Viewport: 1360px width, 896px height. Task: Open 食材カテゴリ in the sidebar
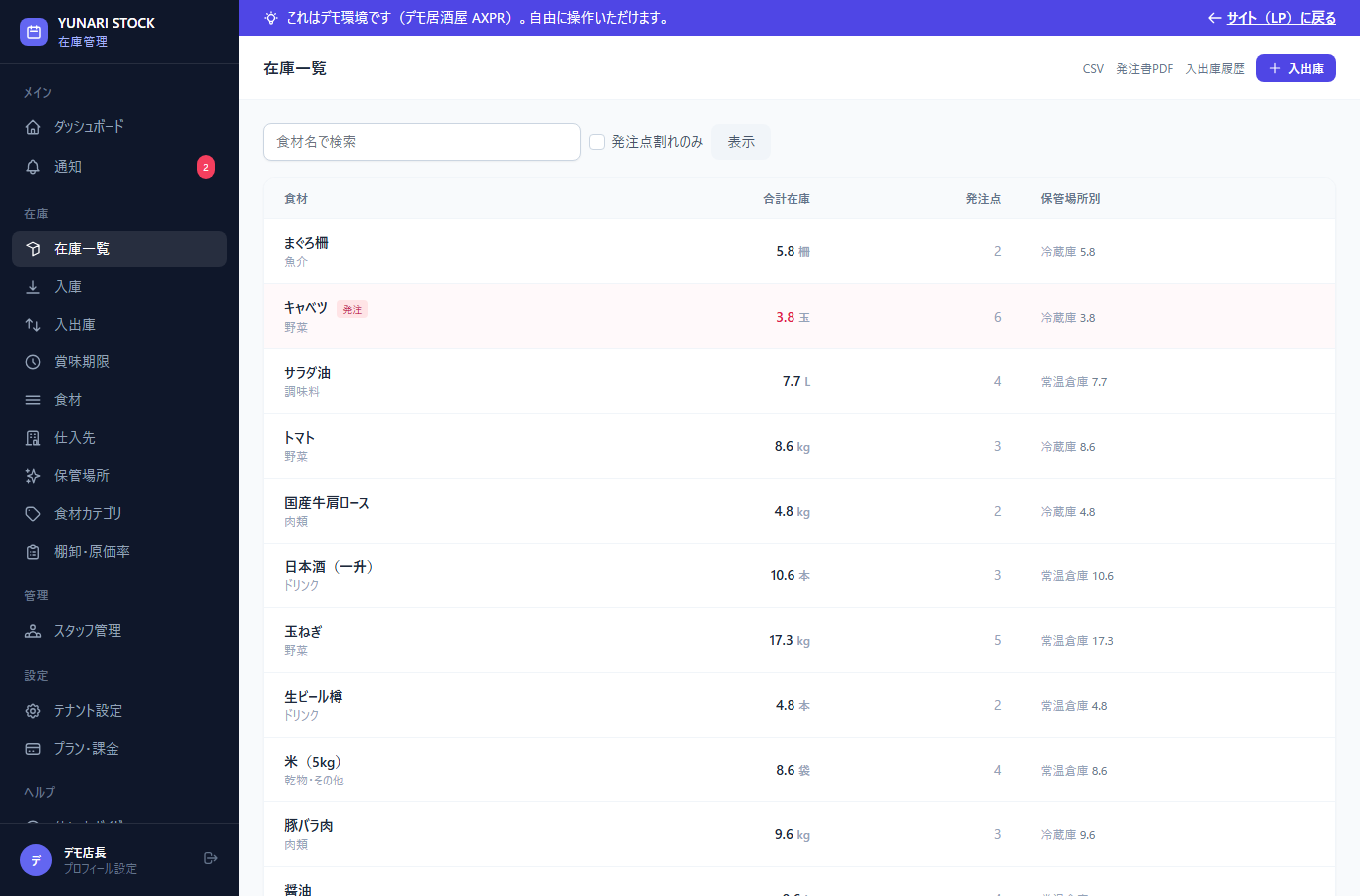click(x=119, y=514)
